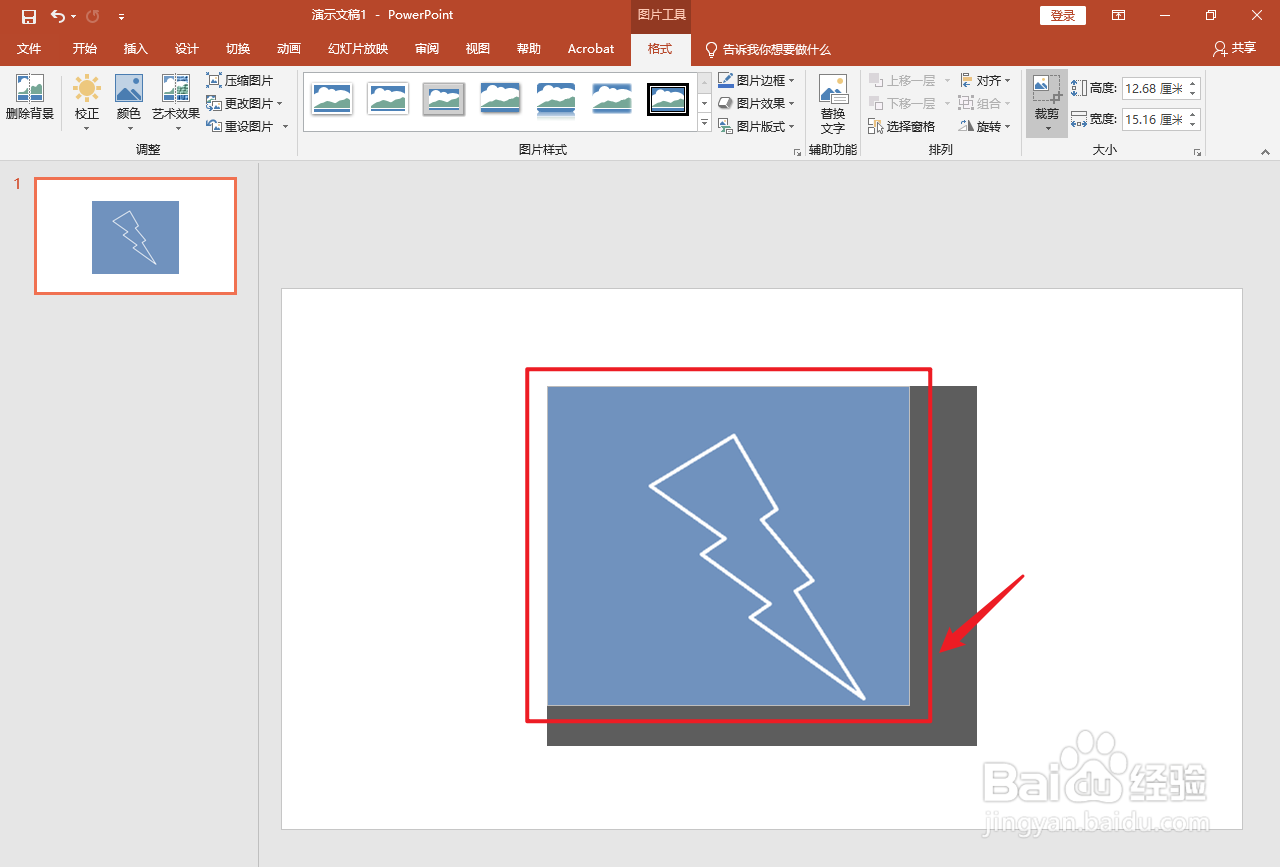This screenshot has height=867, width=1280.
Task: Click the Undo arrow icon
Action: (x=58, y=16)
